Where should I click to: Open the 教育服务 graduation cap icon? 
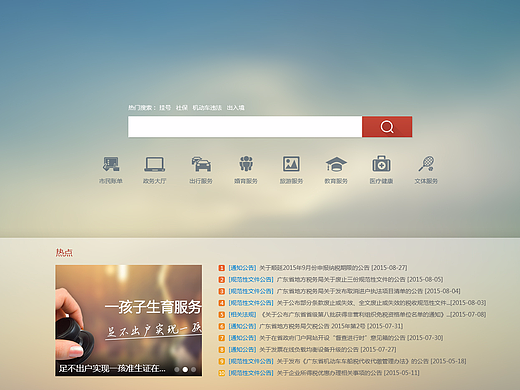(x=336, y=164)
